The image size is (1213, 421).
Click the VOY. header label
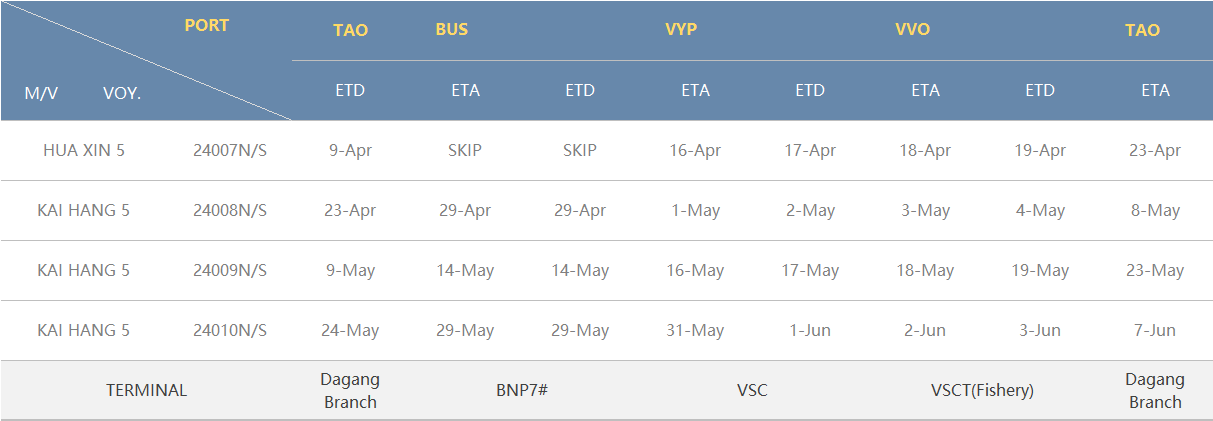coord(122,93)
